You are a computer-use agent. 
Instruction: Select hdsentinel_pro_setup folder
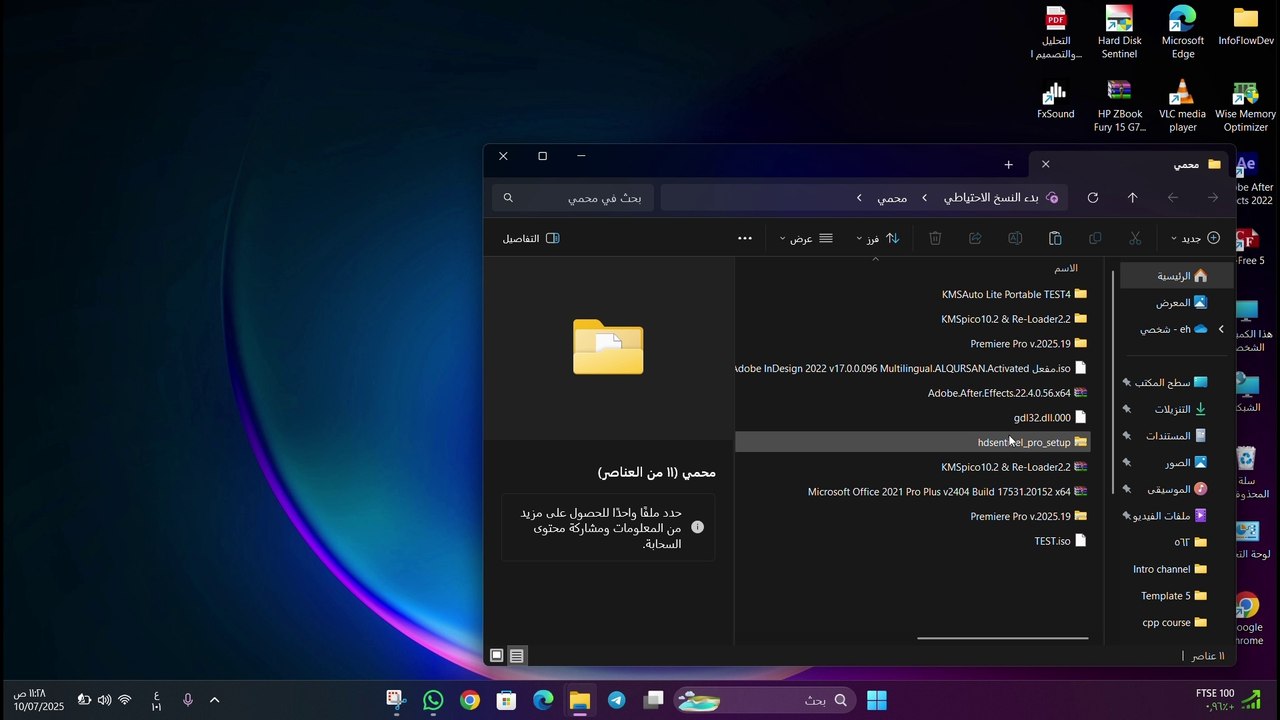[912, 442]
